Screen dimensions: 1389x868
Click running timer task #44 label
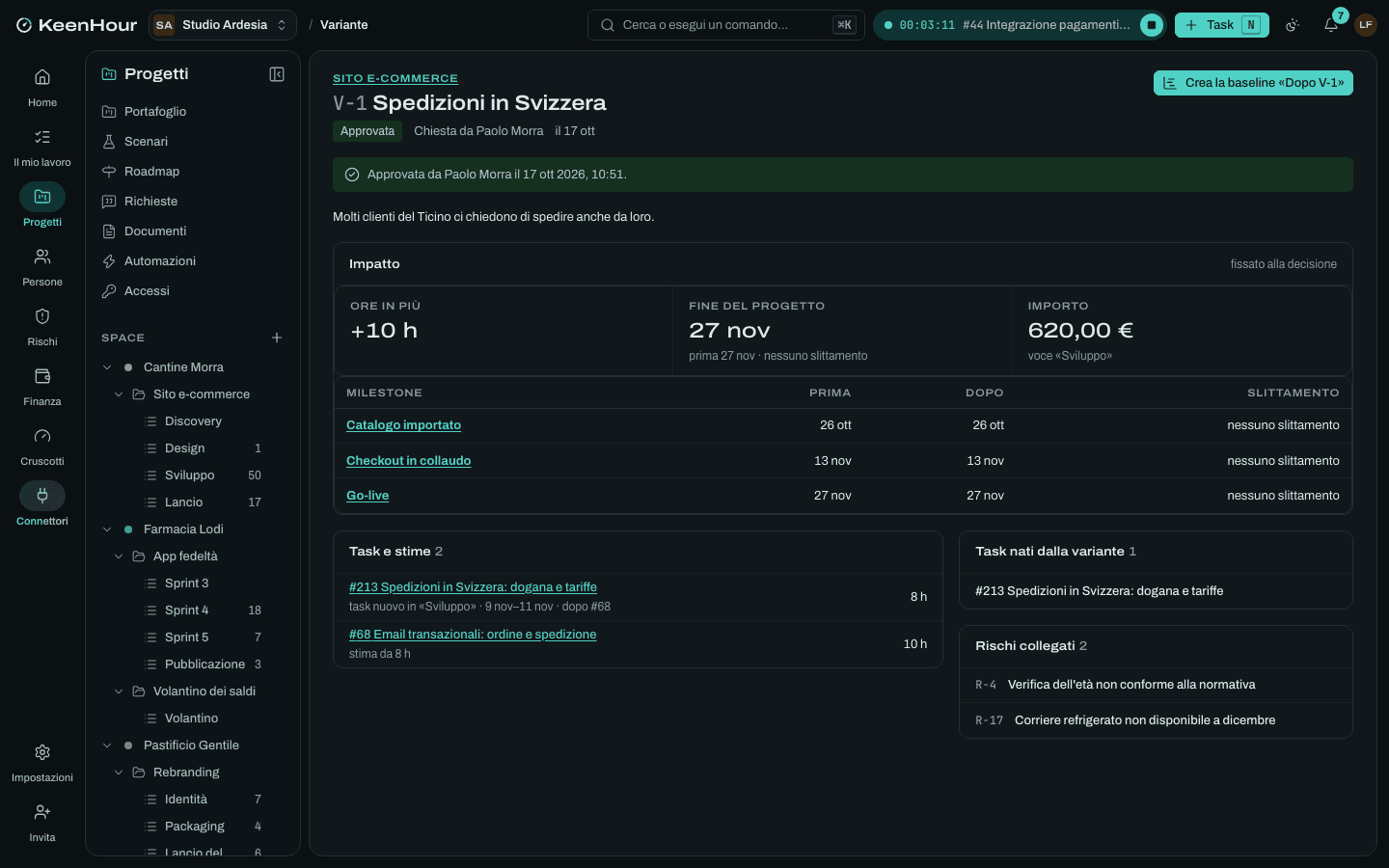(x=1046, y=25)
